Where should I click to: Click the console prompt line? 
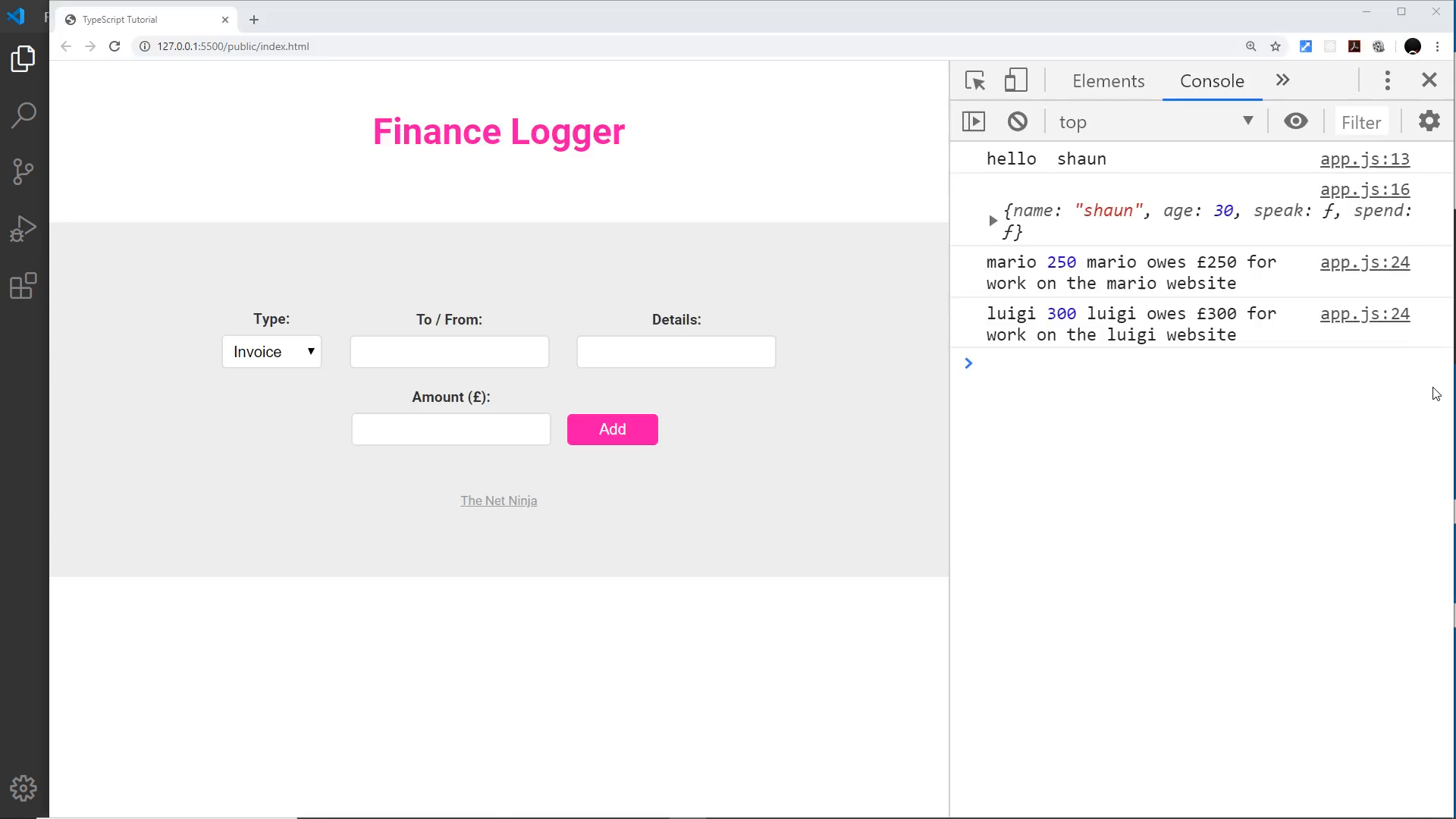coord(1202,363)
